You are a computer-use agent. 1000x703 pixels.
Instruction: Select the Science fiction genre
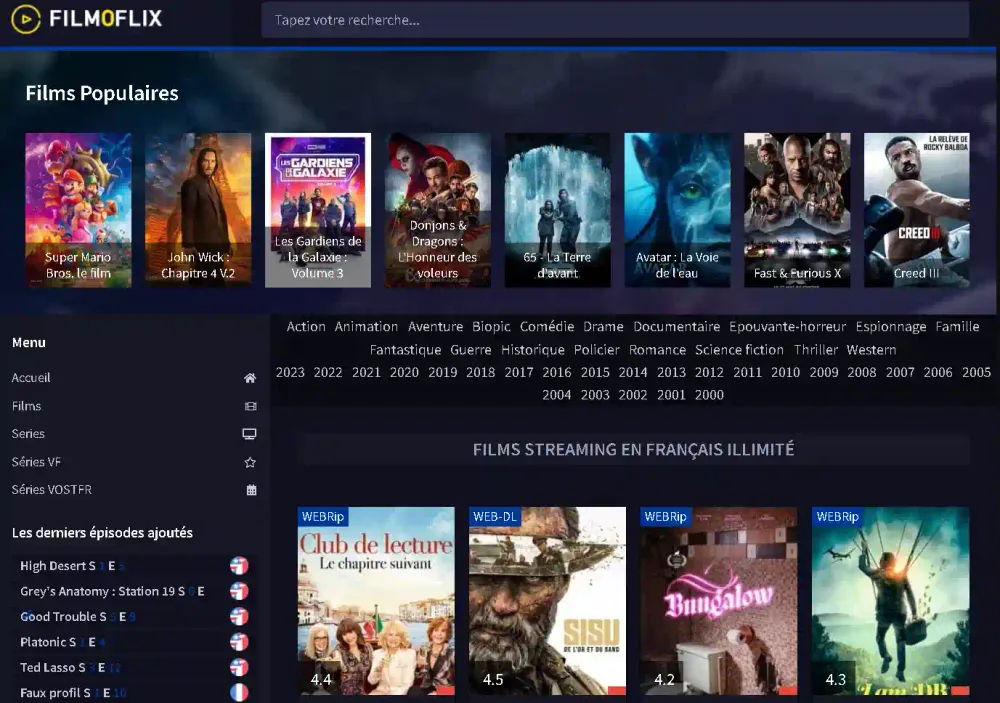(x=739, y=349)
